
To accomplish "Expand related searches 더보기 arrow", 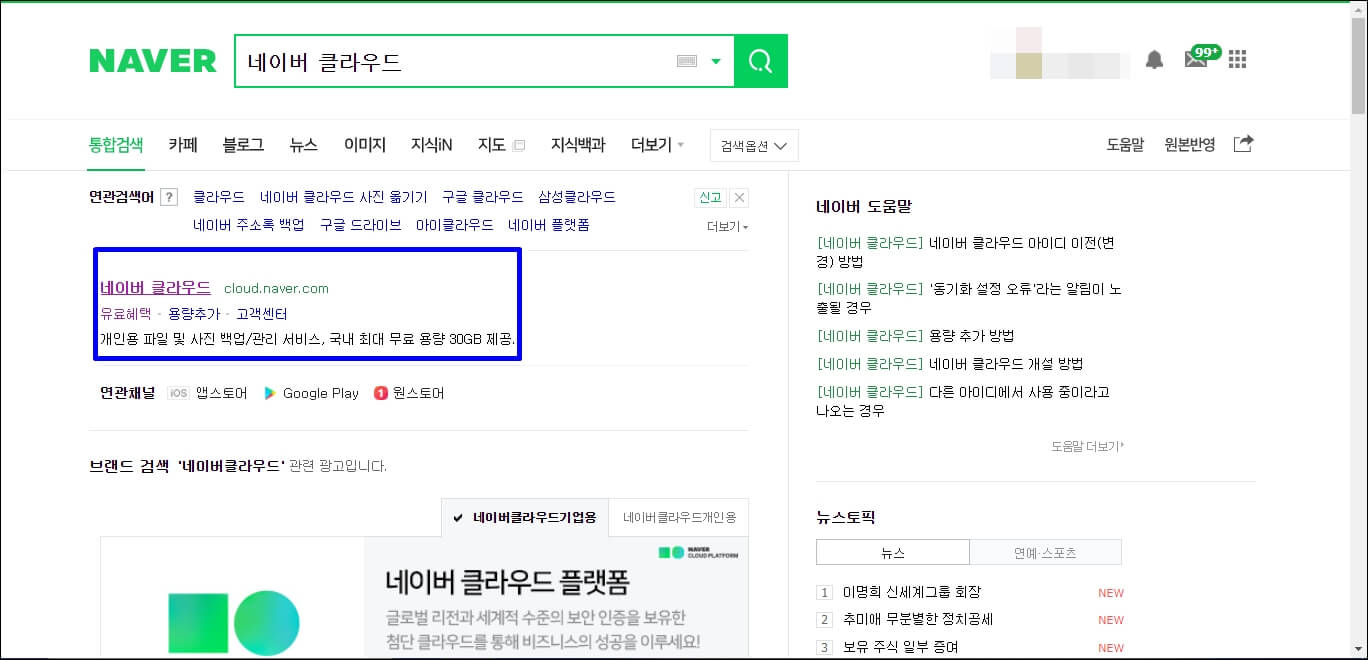I will 727,226.
